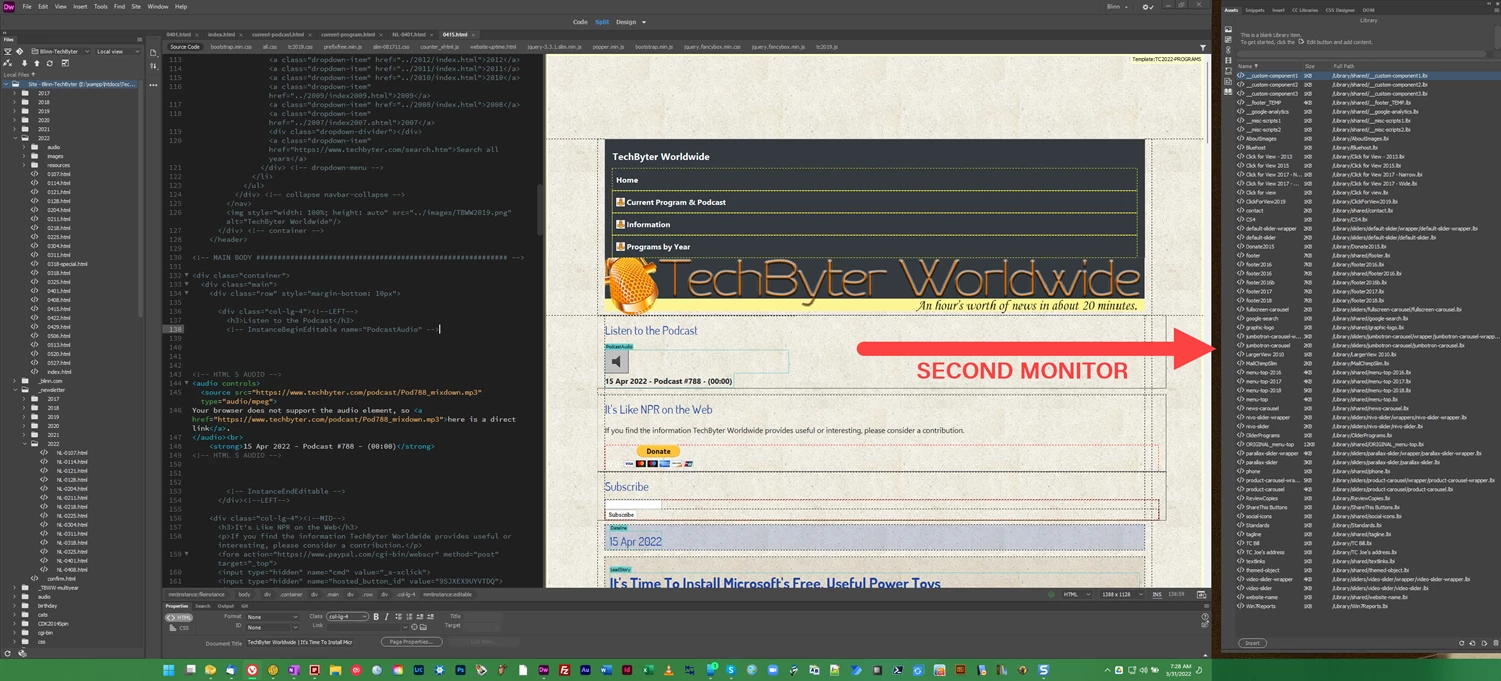Open the Open Documents toolbar icon
Screen dimensions: 1501x681
[x=153, y=53]
